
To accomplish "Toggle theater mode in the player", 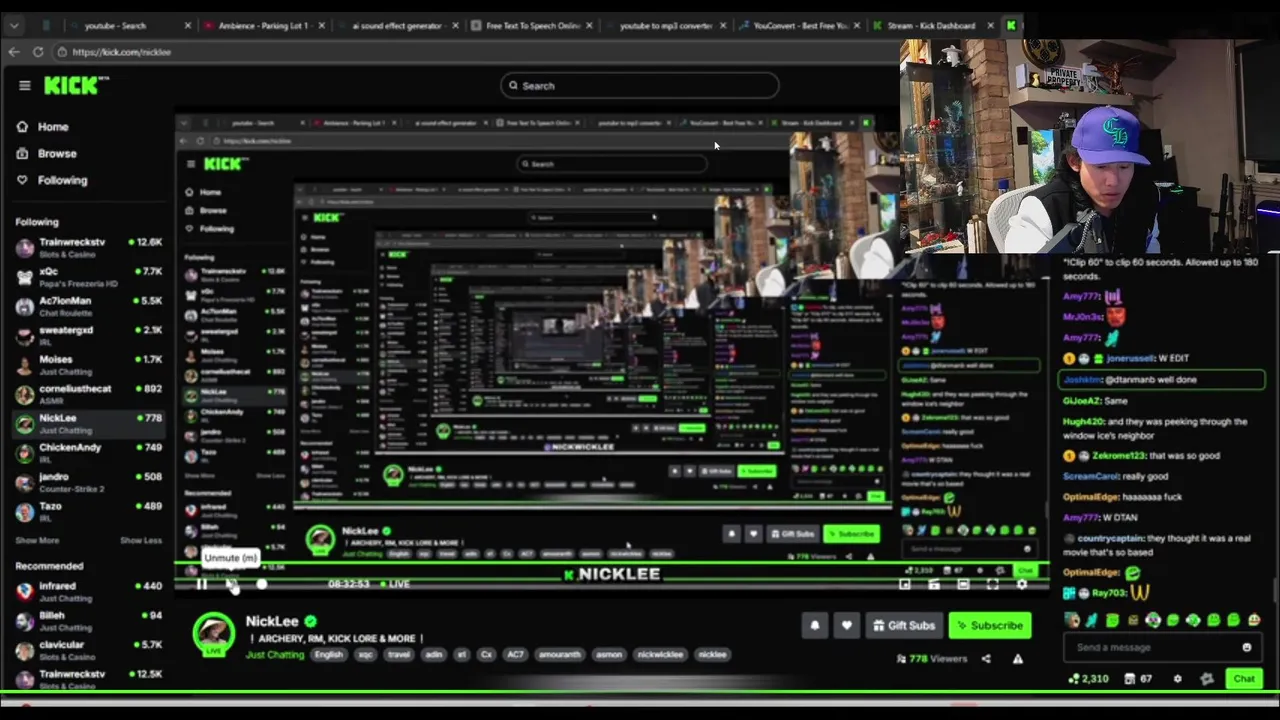I will [963, 584].
